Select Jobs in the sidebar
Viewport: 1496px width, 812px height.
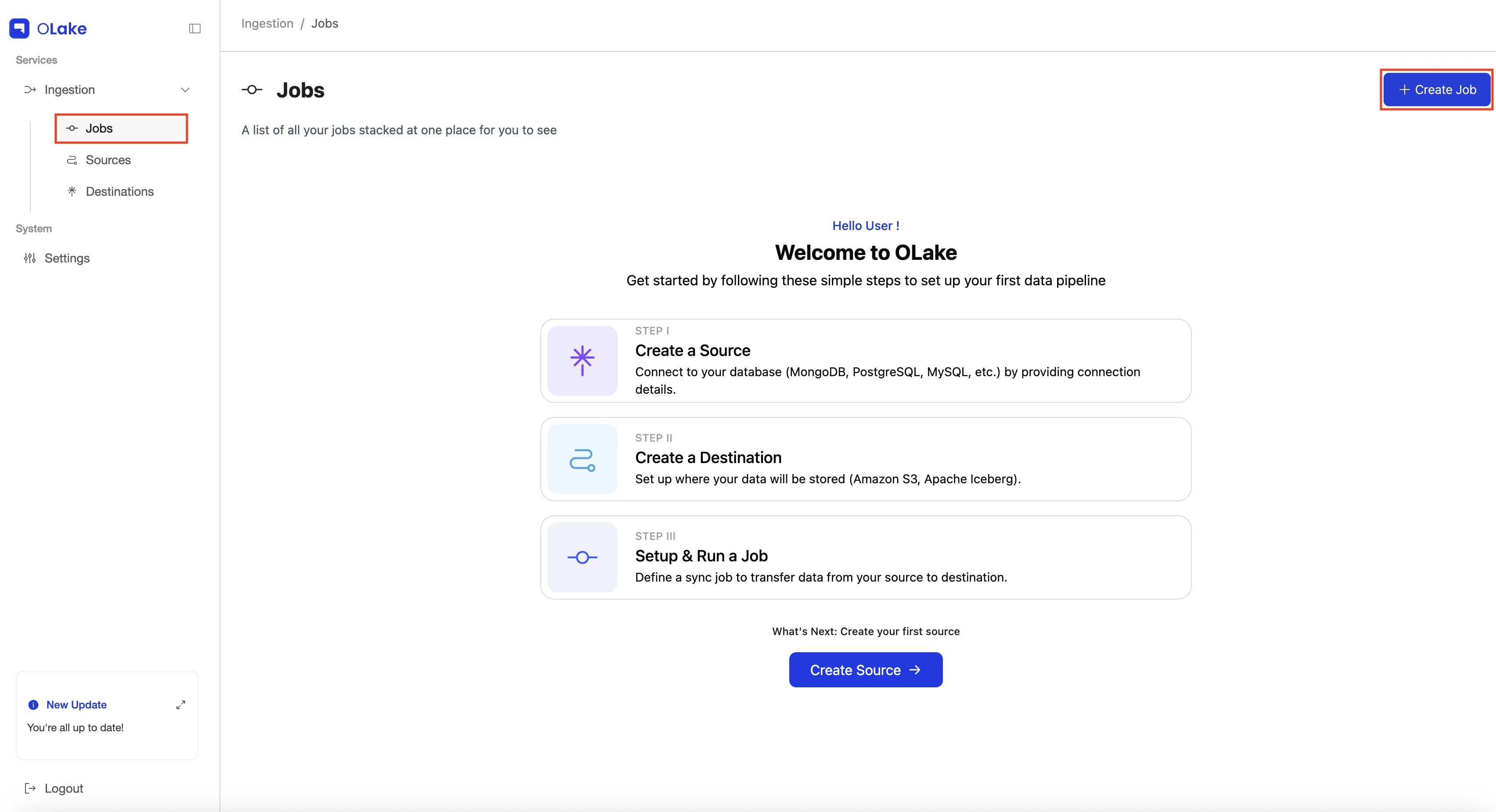(x=122, y=128)
